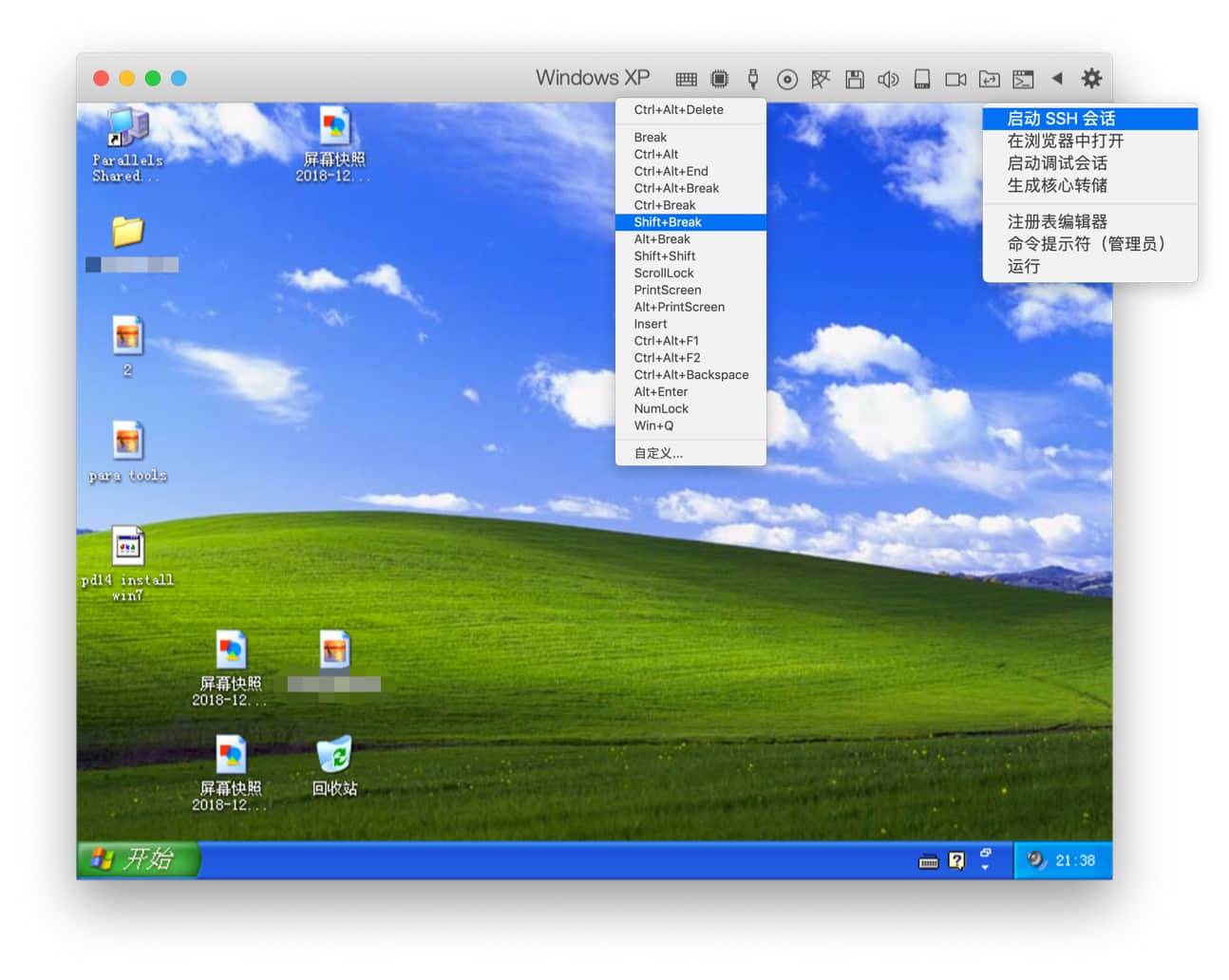Choose Alt+Break shortcut
The width and height of the screenshot is (1229, 980).
(x=690, y=239)
